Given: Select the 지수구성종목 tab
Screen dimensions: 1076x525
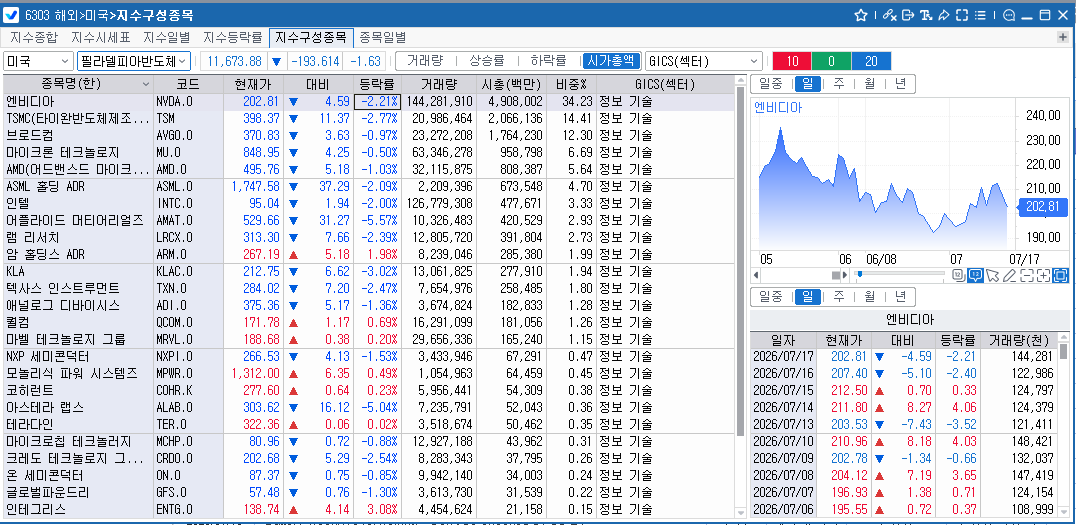Looking at the screenshot, I should (x=312, y=37).
